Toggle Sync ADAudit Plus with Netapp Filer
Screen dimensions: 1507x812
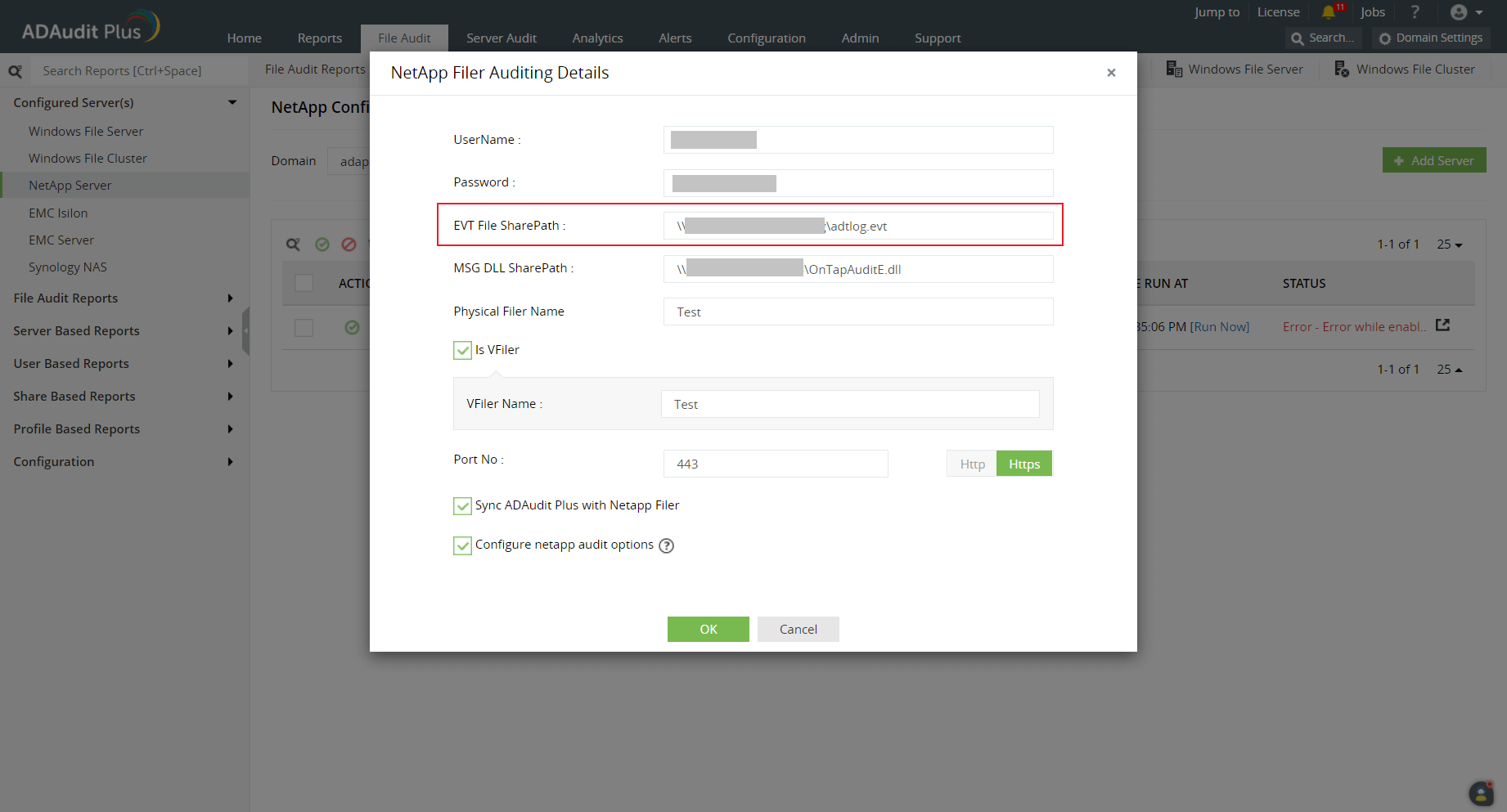pos(462,505)
